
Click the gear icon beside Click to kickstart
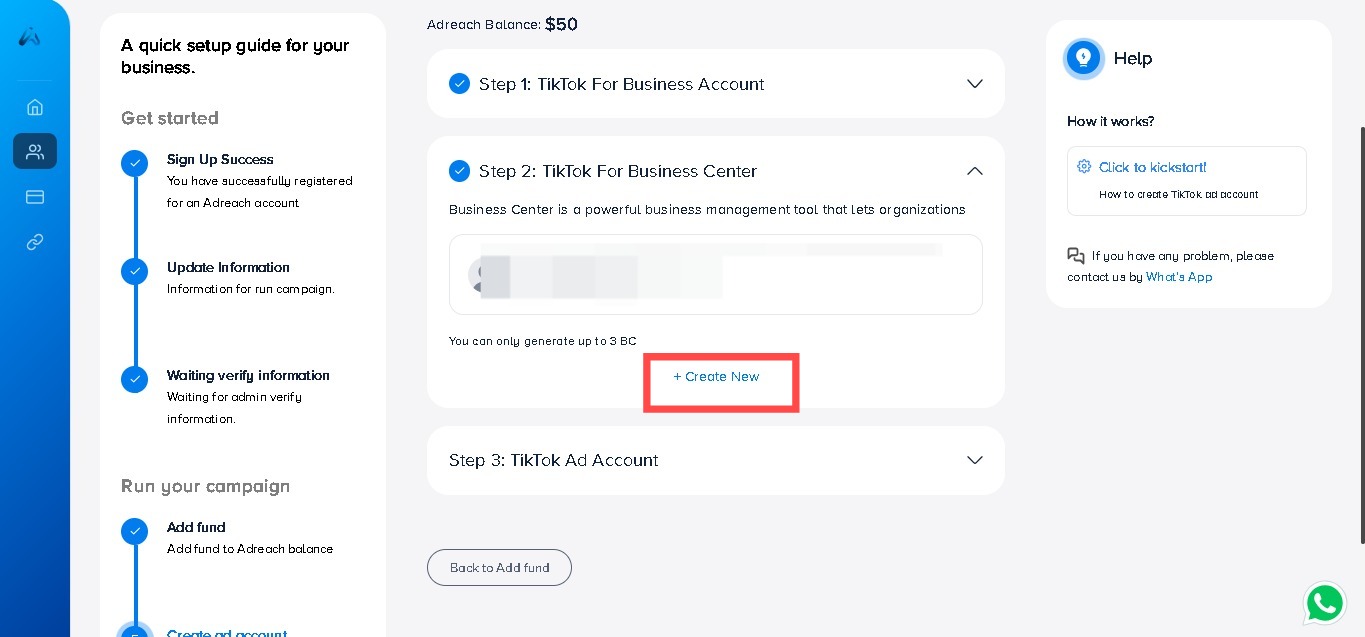pos(1084,167)
